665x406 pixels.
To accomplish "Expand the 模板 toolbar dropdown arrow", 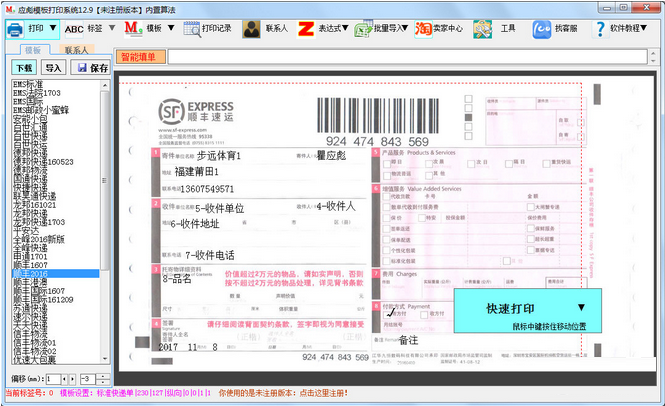I will coord(171,28).
